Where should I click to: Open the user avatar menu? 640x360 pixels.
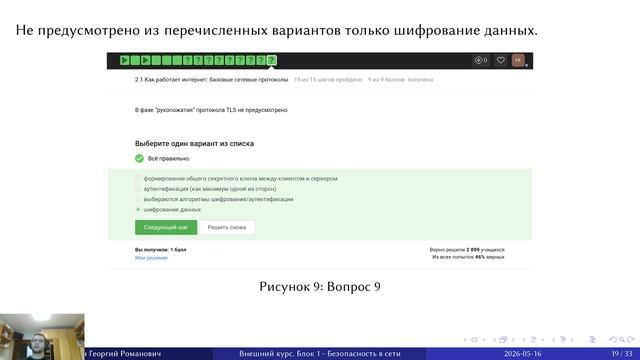(518, 60)
